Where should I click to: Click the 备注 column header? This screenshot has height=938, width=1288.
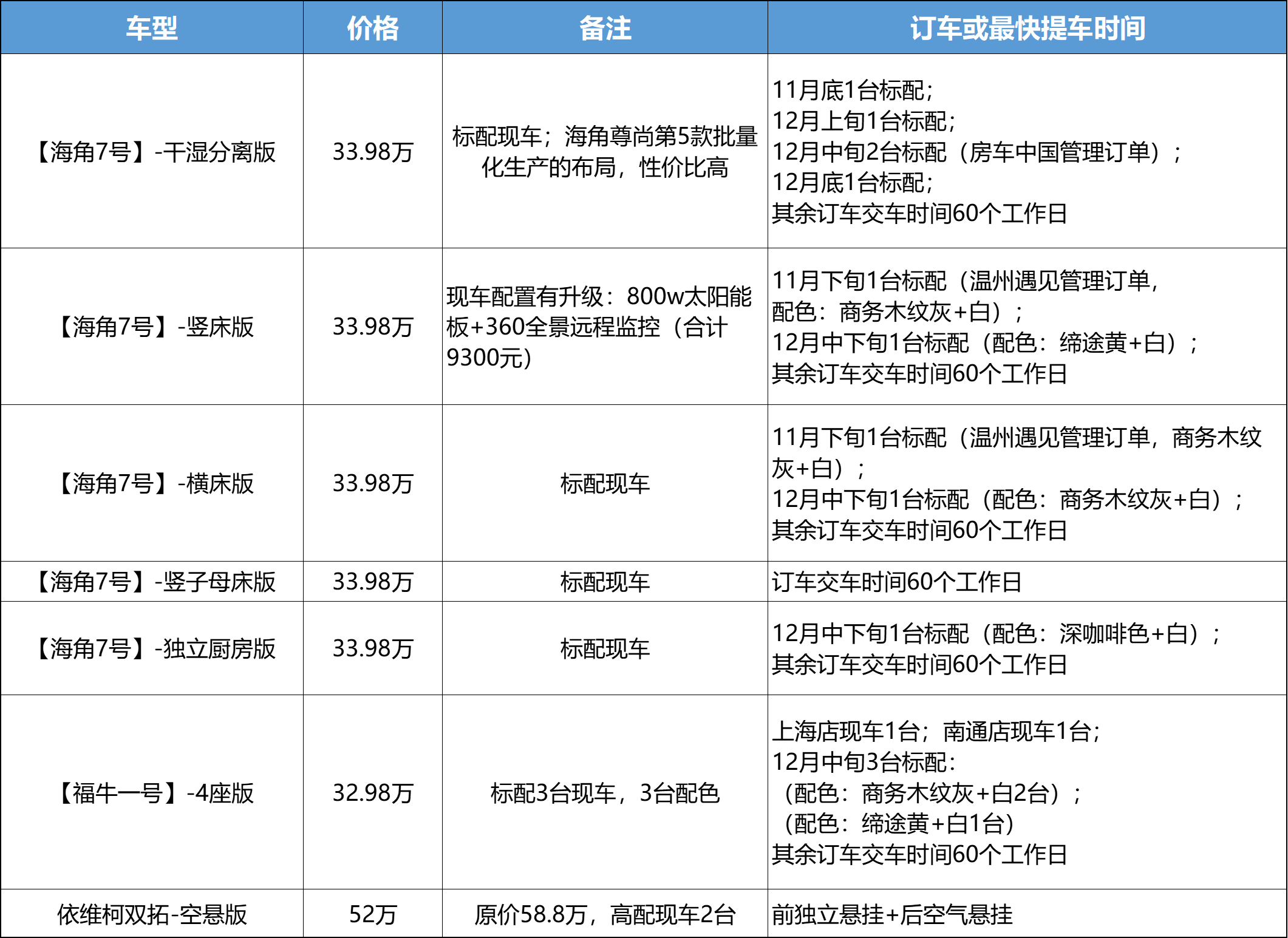point(605,28)
